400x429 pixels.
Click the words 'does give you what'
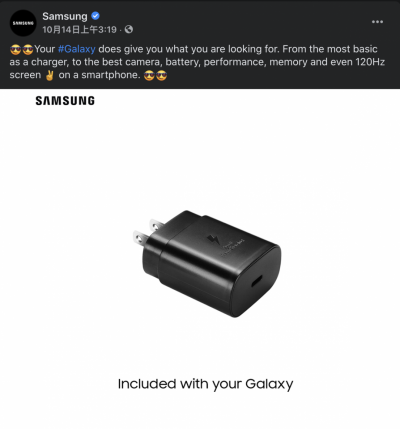pos(143,49)
